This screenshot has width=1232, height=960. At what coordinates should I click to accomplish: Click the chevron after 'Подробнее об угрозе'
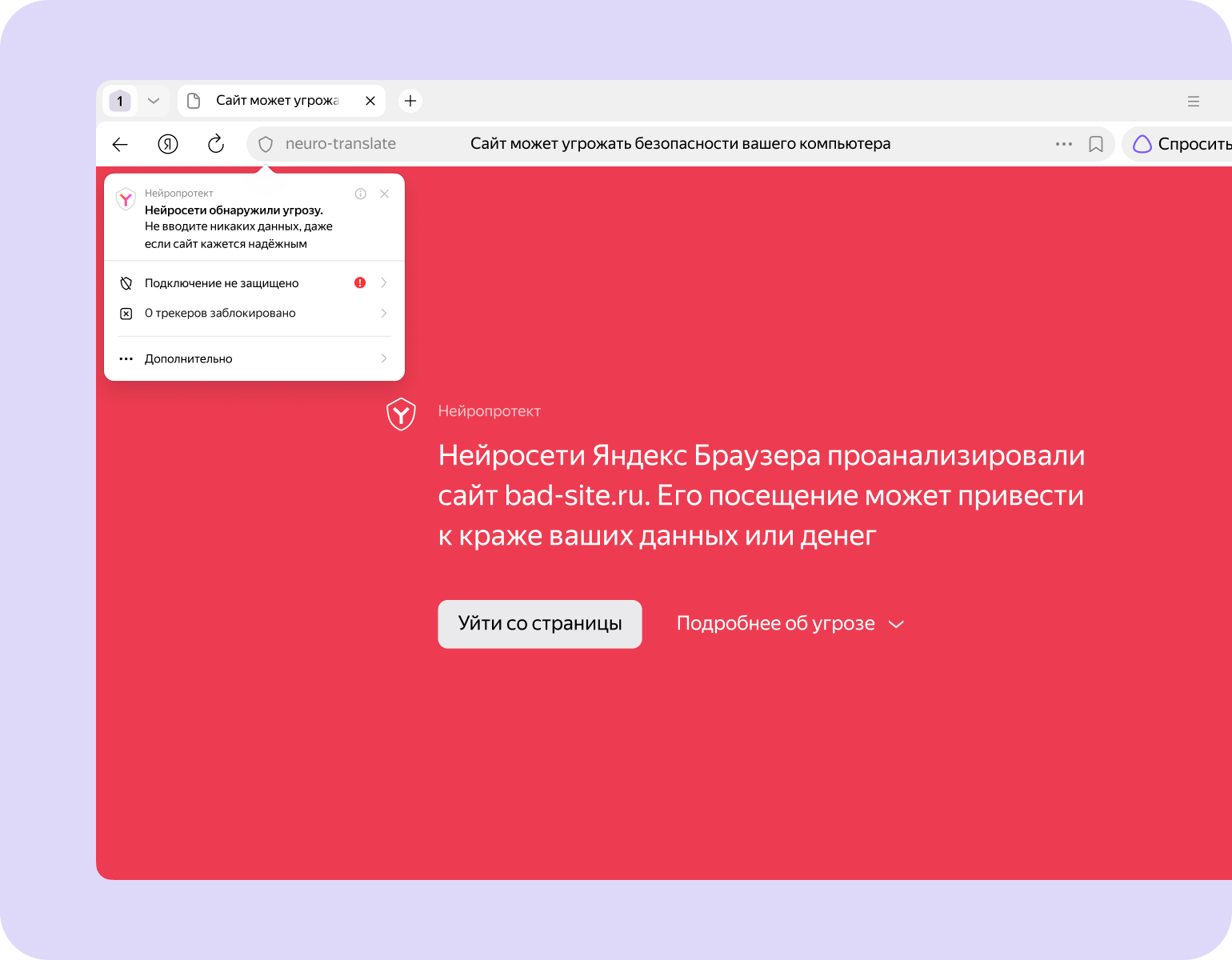(897, 625)
